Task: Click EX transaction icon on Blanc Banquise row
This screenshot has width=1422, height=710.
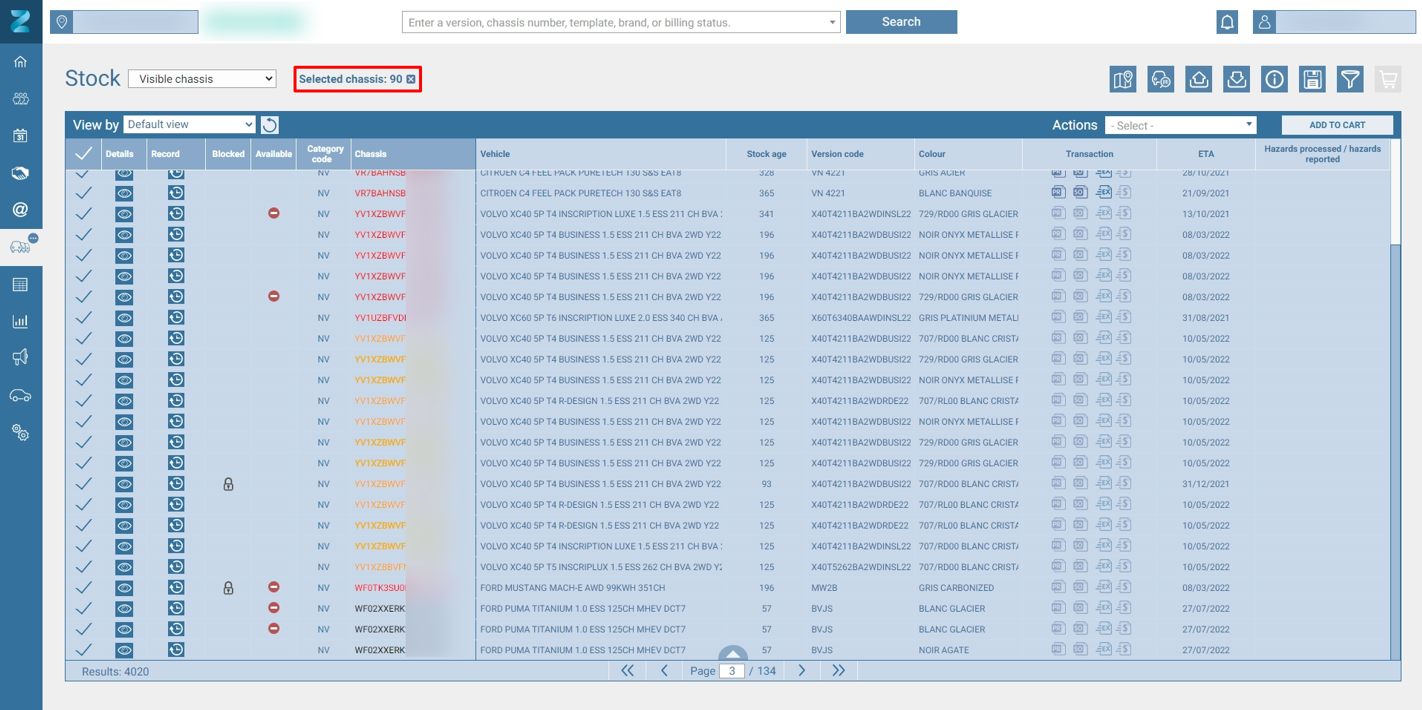Action: tap(1104, 192)
